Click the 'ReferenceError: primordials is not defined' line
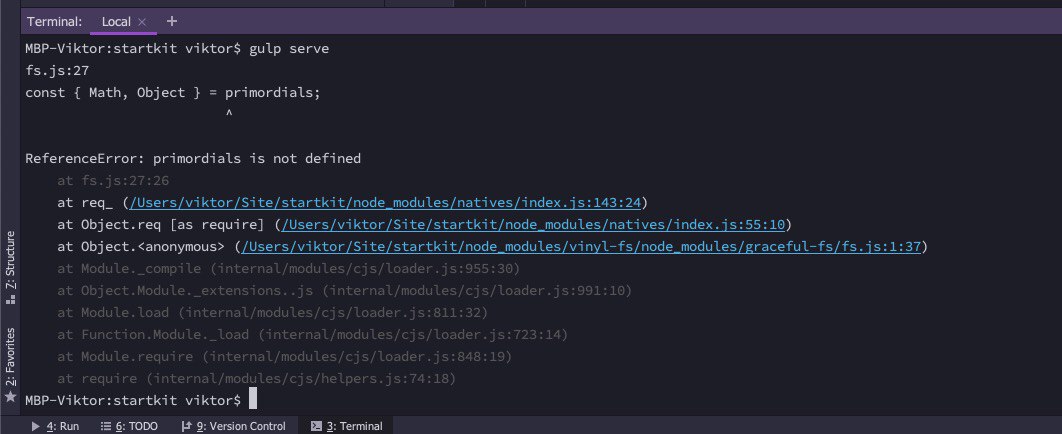 point(193,158)
